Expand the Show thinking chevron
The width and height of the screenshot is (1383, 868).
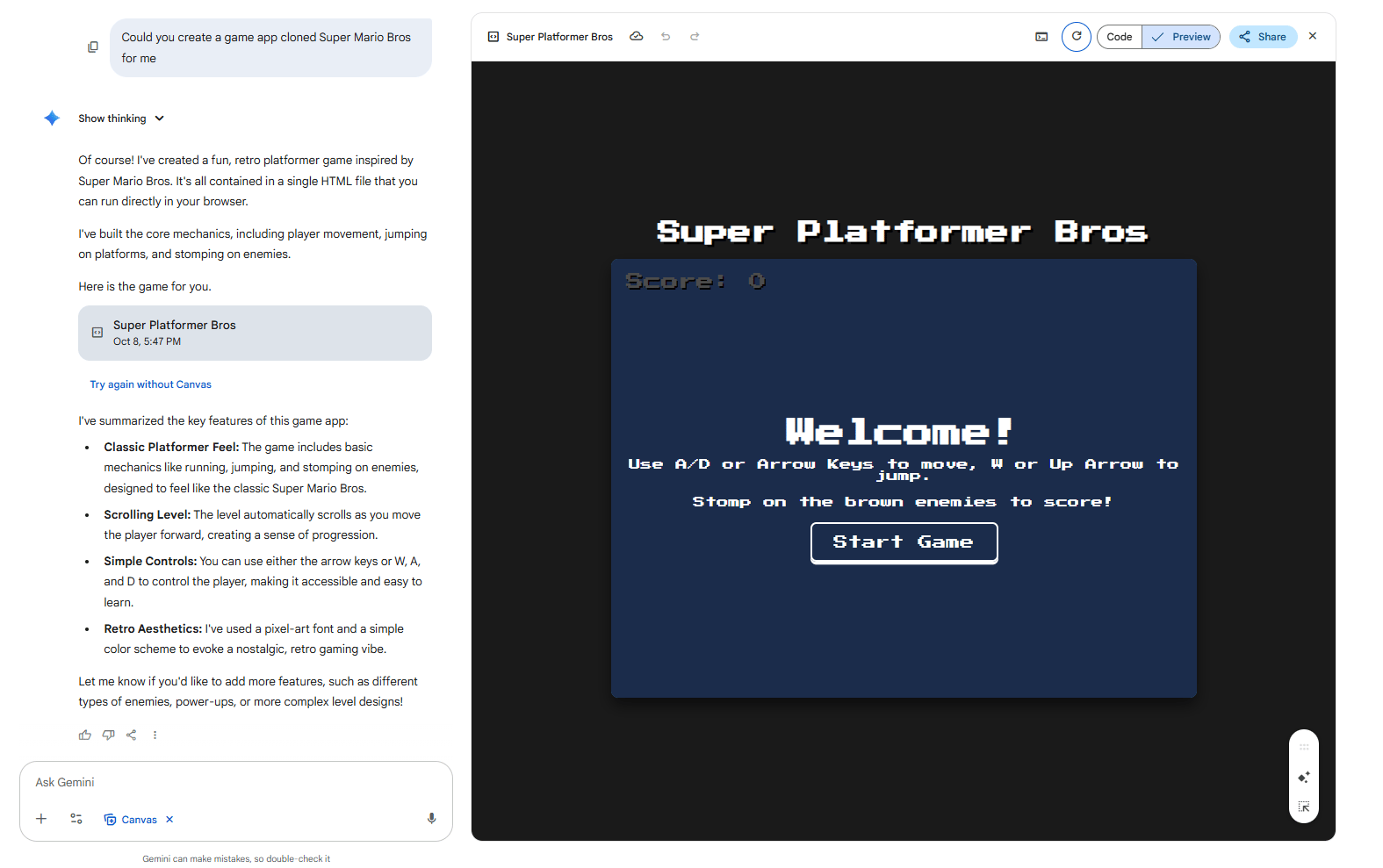click(159, 118)
